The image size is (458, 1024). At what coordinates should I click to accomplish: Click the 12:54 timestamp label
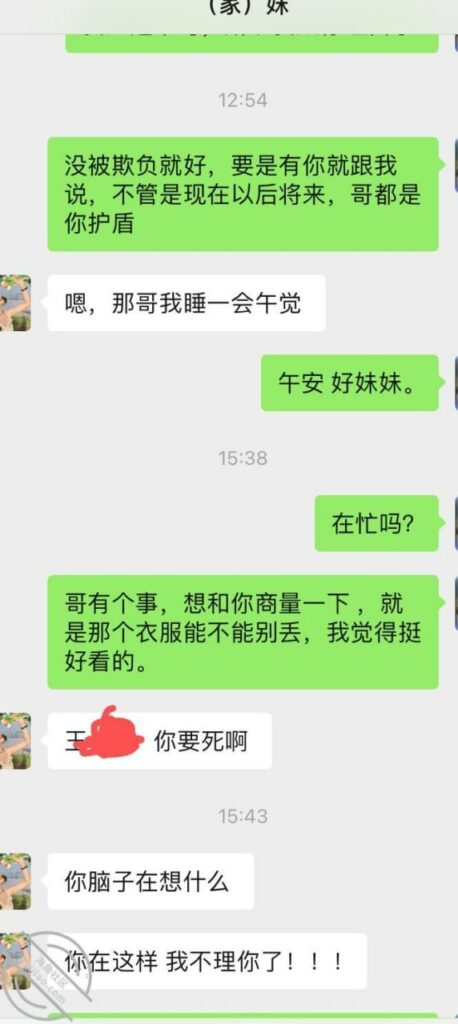pos(242,100)
